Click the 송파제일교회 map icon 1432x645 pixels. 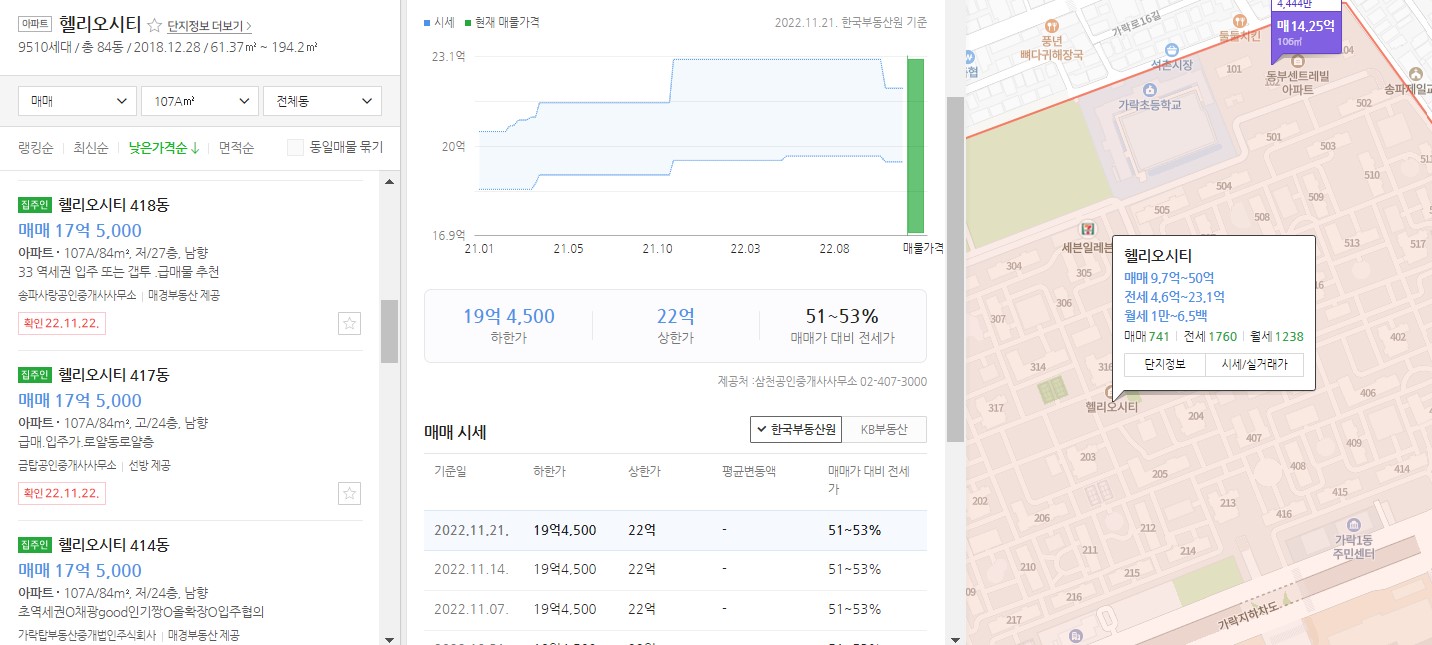click(1415, 74)
